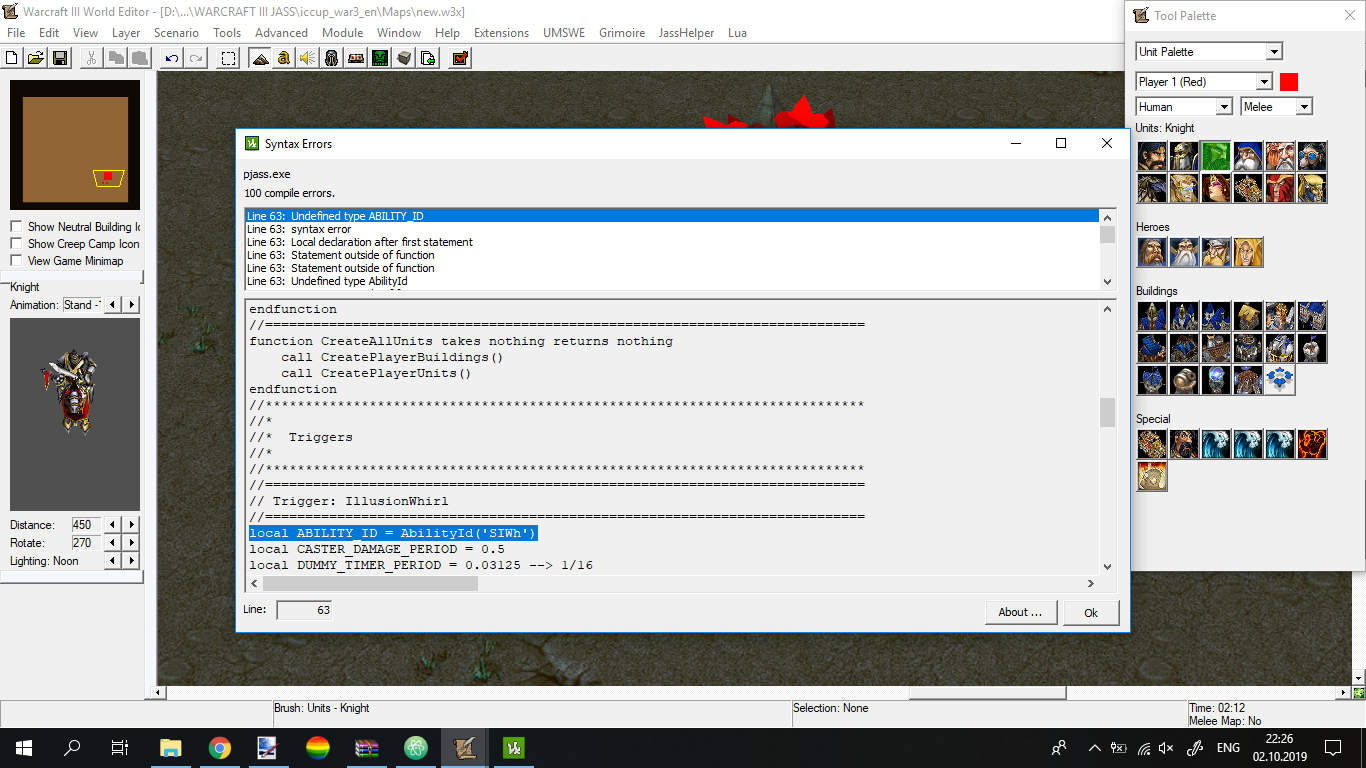Select the Farm building icon
The image size is (1366, 768).
tap(1248, 316)
